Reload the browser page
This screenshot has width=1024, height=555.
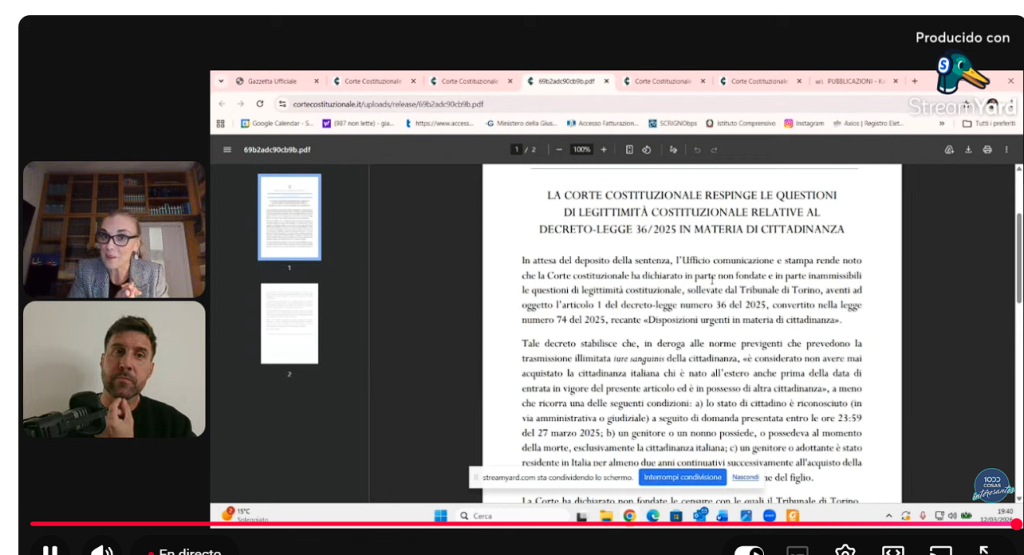pos(260,104)
